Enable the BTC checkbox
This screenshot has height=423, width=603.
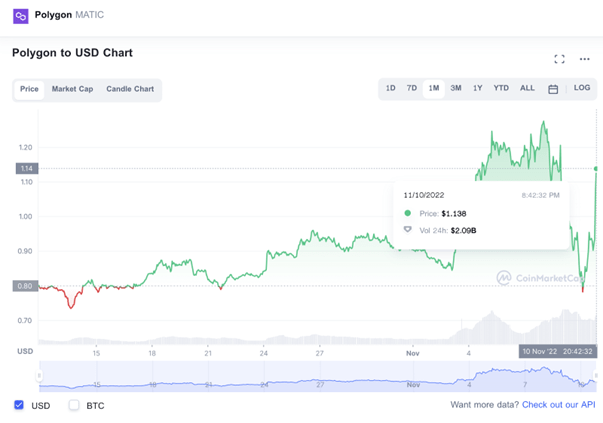74,405
